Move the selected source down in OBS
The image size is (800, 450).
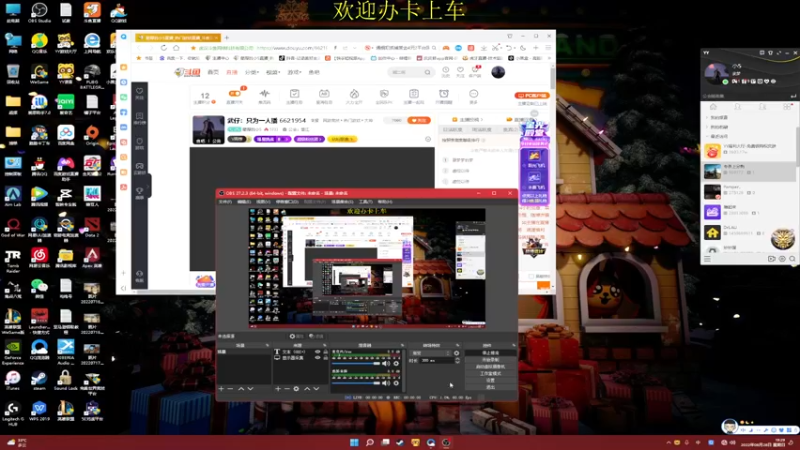point(316,389)
